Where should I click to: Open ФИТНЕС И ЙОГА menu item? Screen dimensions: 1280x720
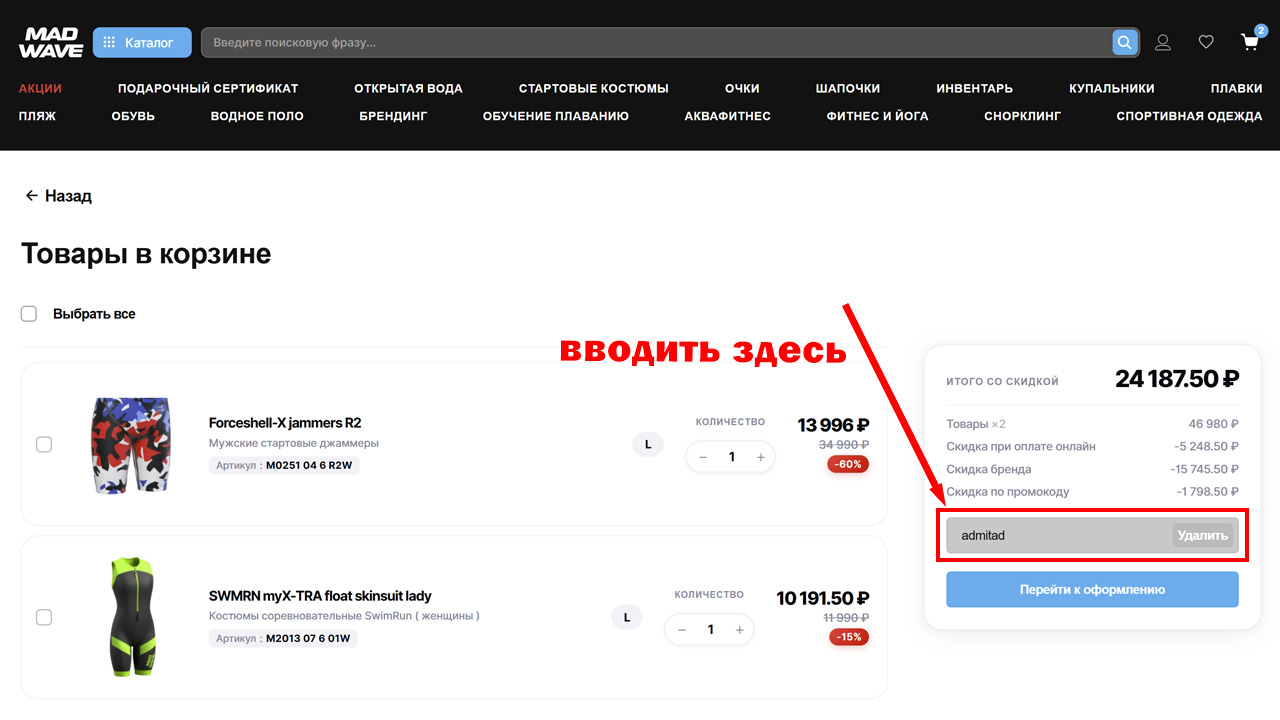[x=877, y=116]
